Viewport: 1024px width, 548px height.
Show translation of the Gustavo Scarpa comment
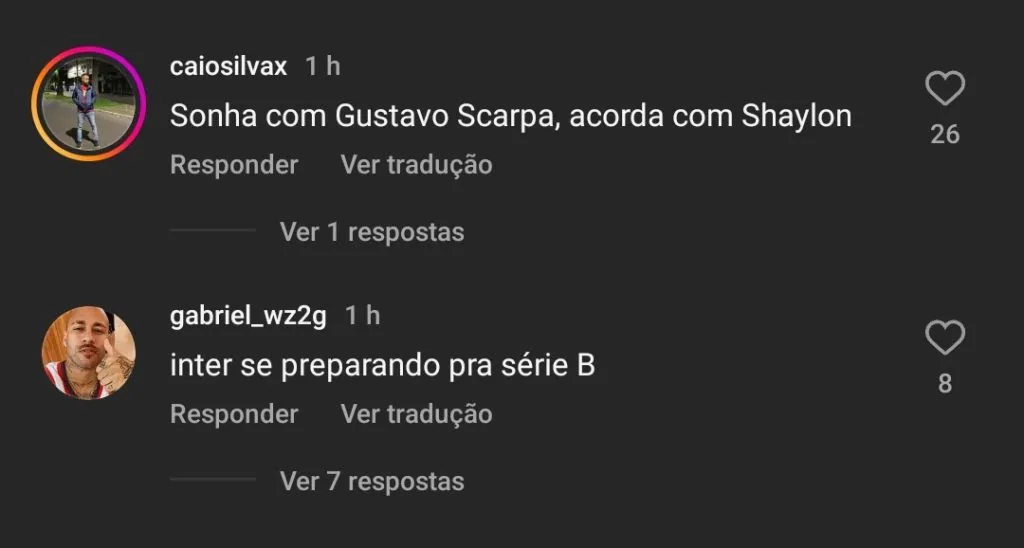[x=417, y=165]
